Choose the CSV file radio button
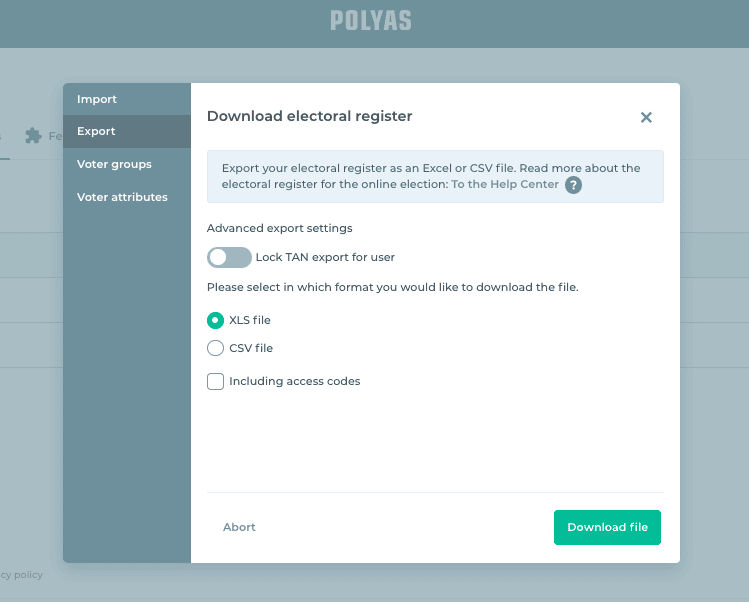749x602 pixels. (215, 348)
